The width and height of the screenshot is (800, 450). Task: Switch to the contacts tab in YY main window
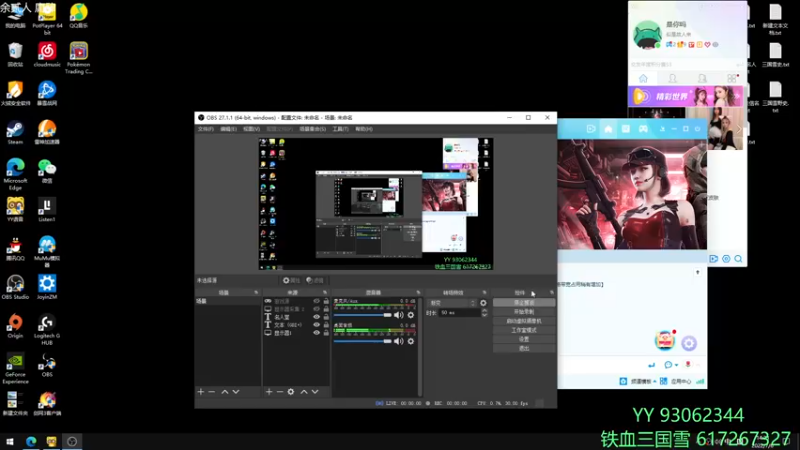672,79
